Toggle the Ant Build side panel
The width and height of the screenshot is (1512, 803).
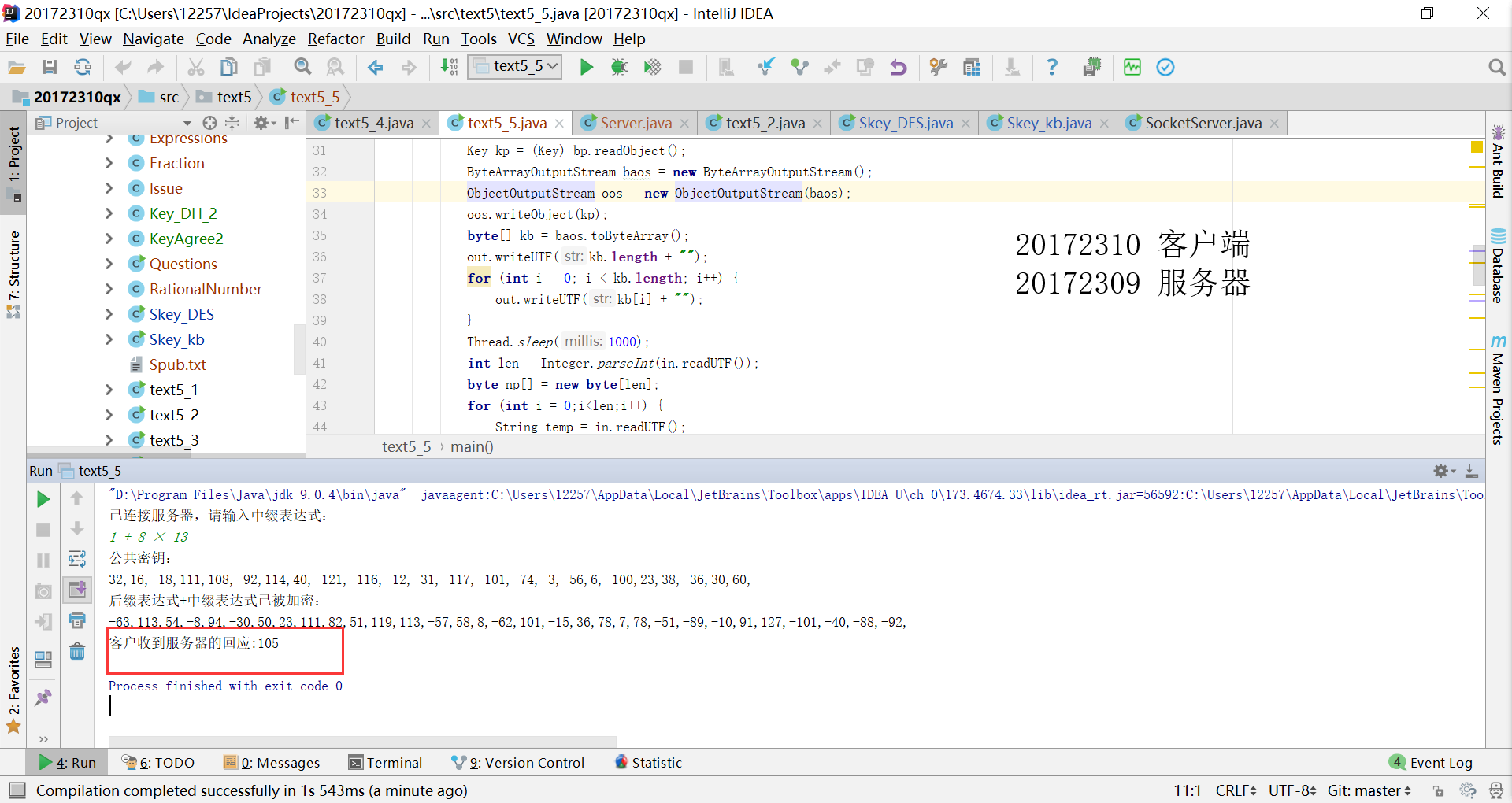tap(1498, 161)
